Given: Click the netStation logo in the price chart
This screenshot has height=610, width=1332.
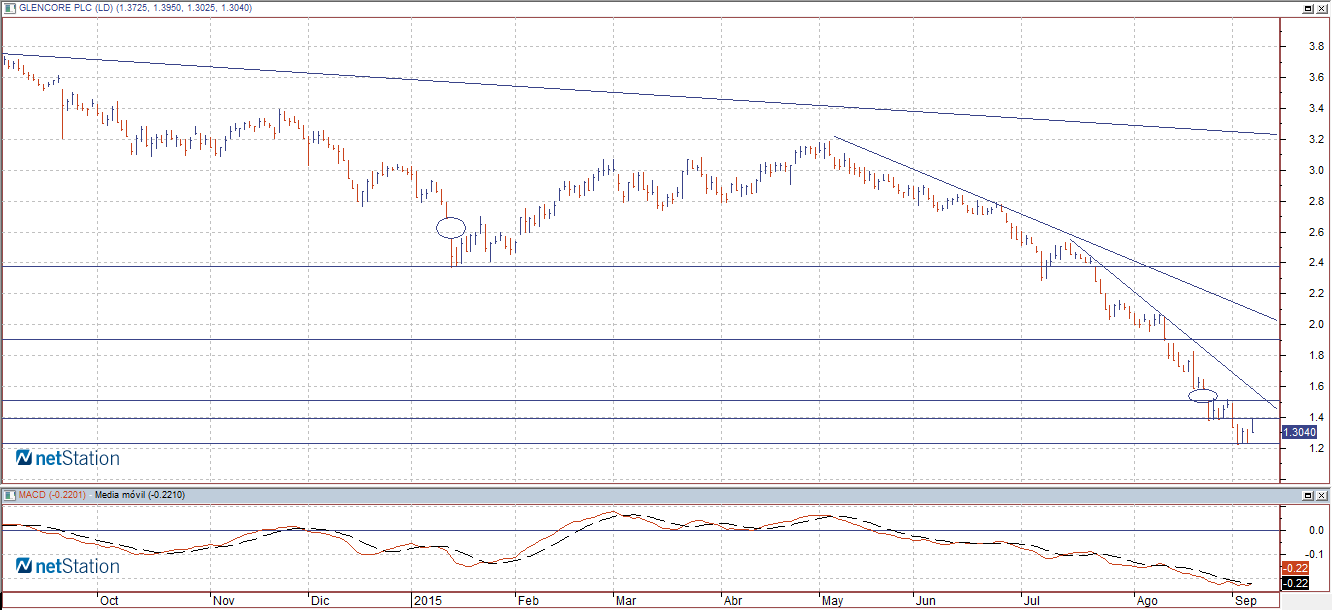Looking at the screenshot, I should pyautogui.click(x=67, y=458).
